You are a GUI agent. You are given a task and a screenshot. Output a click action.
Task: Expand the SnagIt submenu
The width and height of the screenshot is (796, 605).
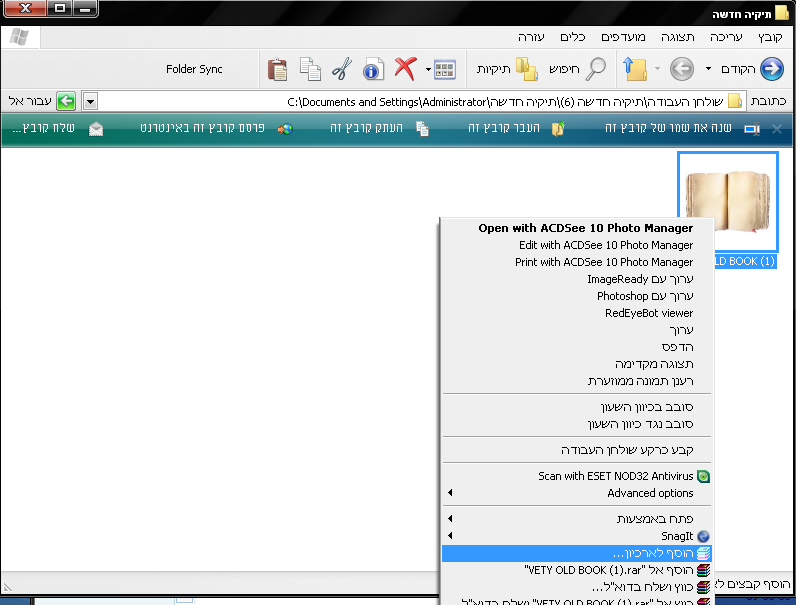coord(577,536)
